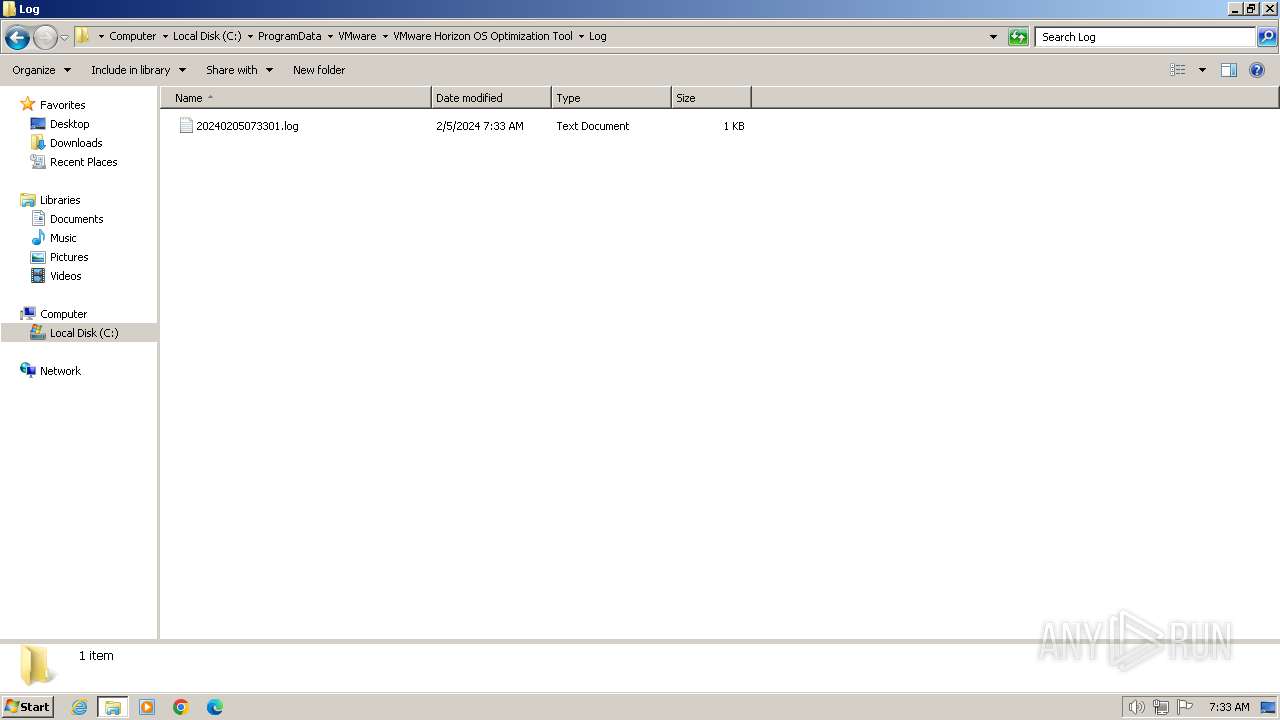Click the Action Center flag icon
The width and height of the screenshot is (1280, 720).
tap(1185, 707)
